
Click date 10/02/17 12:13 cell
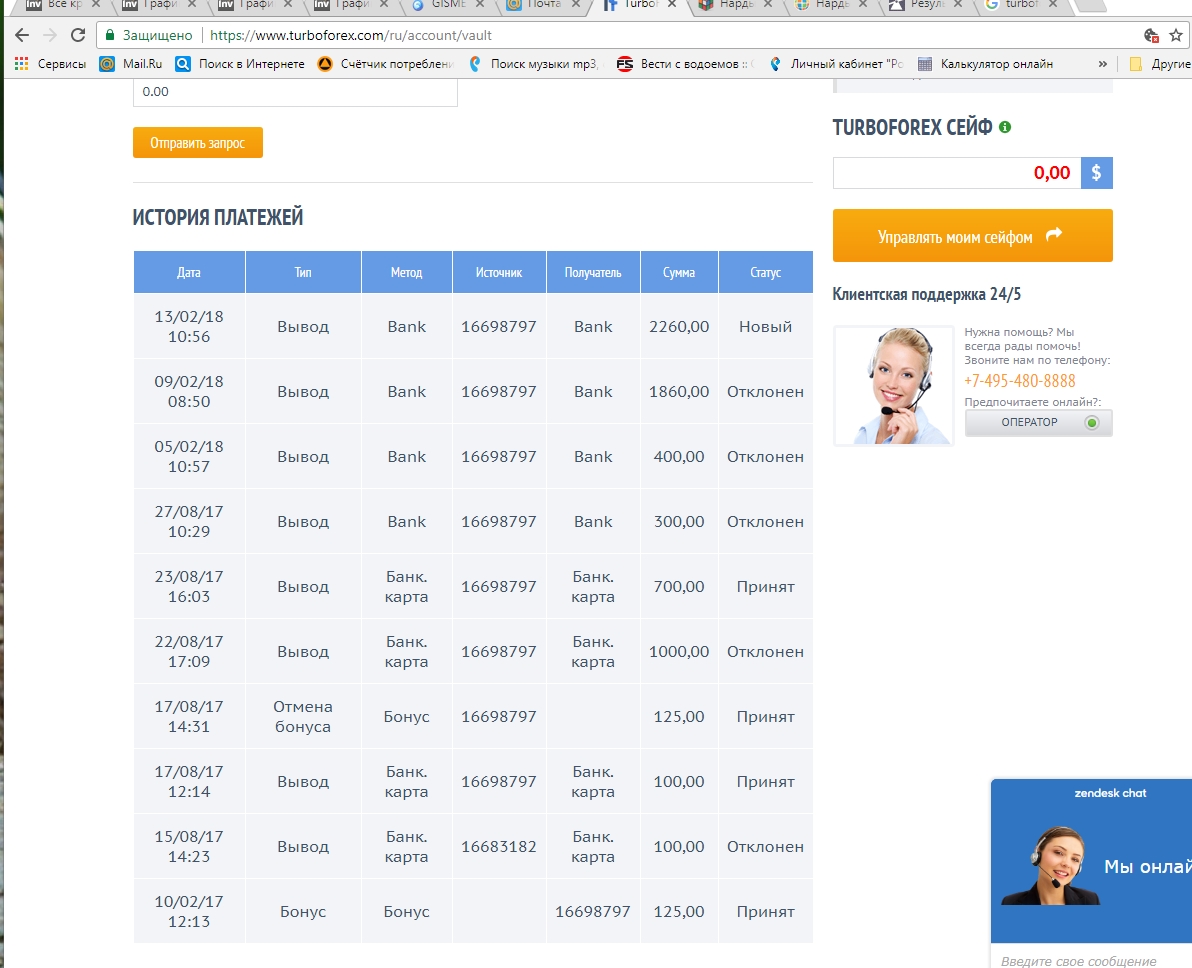tap(189, 911)
